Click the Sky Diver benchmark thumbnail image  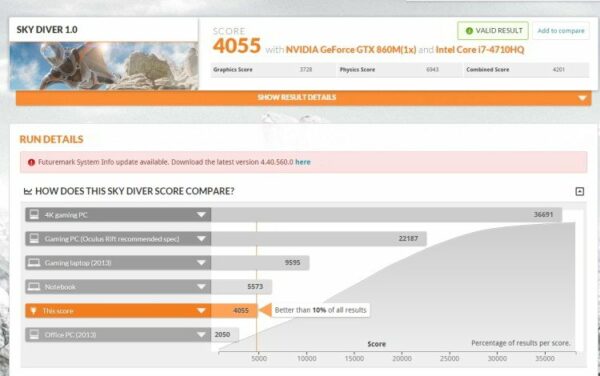click(104, 66)
